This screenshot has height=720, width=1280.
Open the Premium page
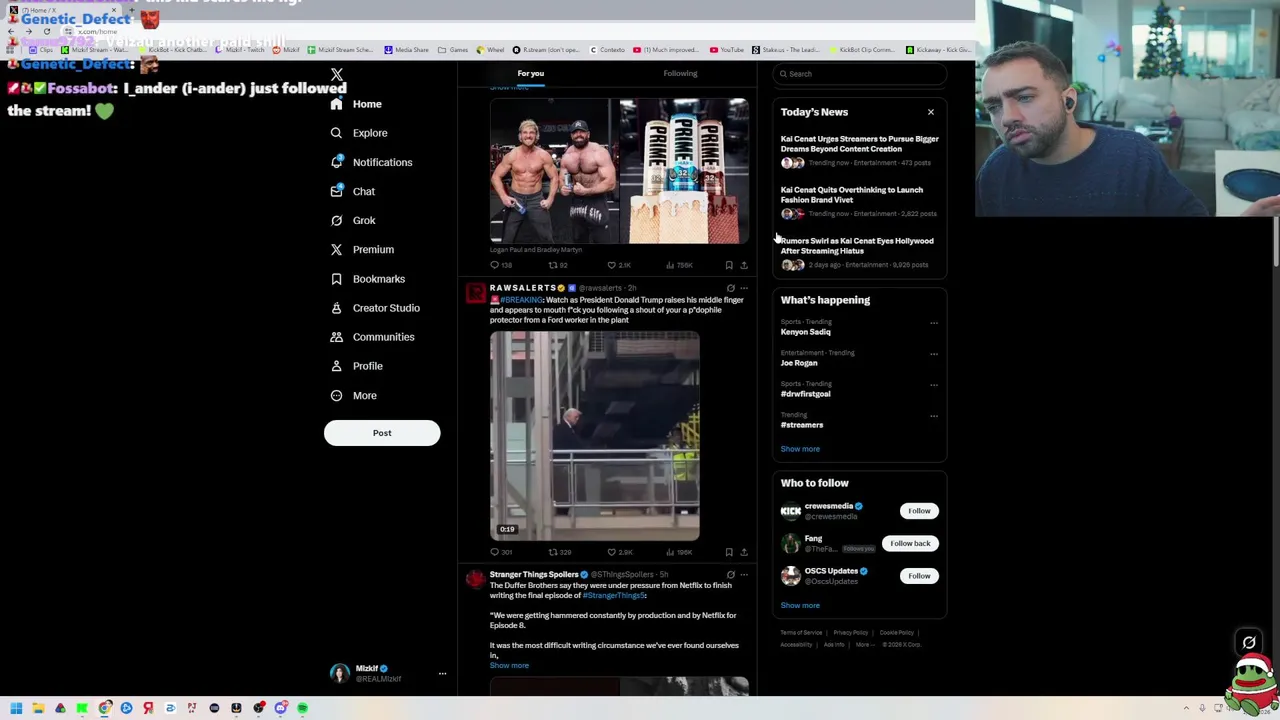click(361, 249)
